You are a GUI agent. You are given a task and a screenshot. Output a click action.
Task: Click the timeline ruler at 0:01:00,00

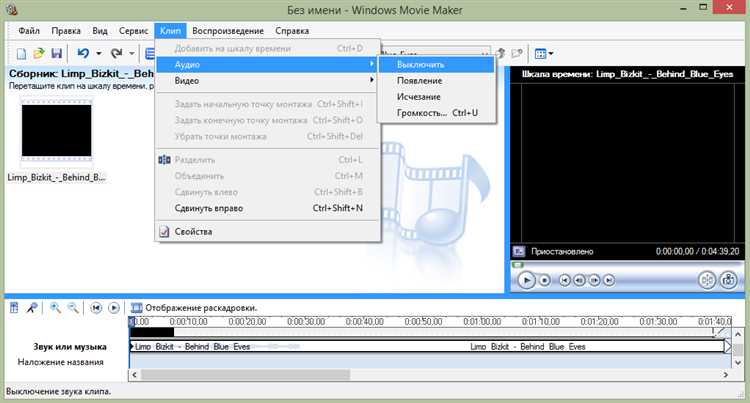(482, 322)
